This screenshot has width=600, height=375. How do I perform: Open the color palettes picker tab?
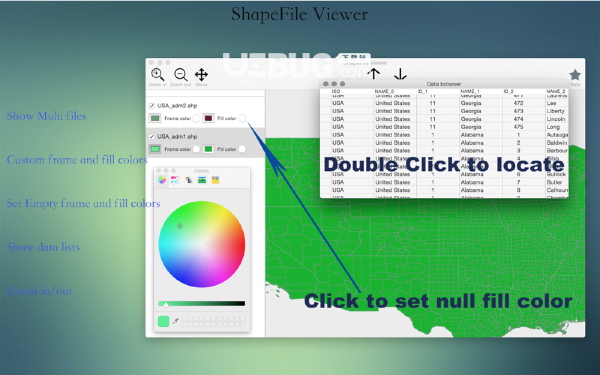click(x=189, y=180)
